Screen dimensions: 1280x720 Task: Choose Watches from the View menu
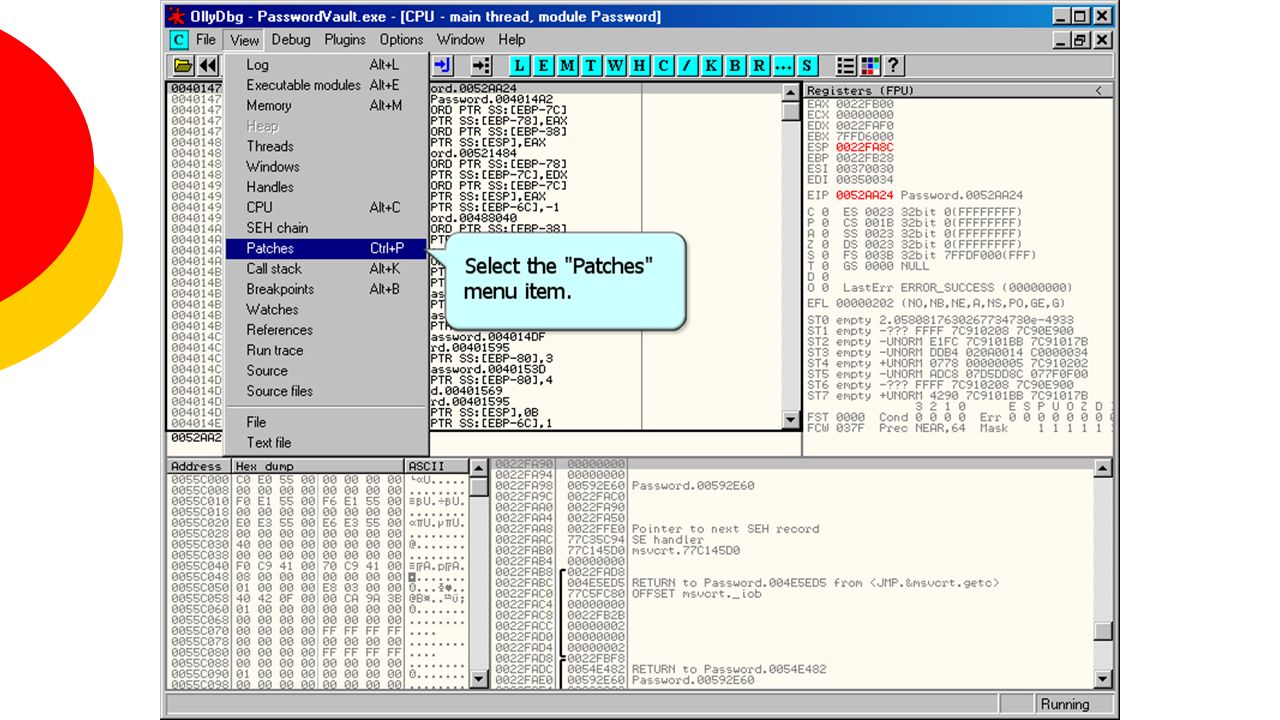tap(326, 309)
